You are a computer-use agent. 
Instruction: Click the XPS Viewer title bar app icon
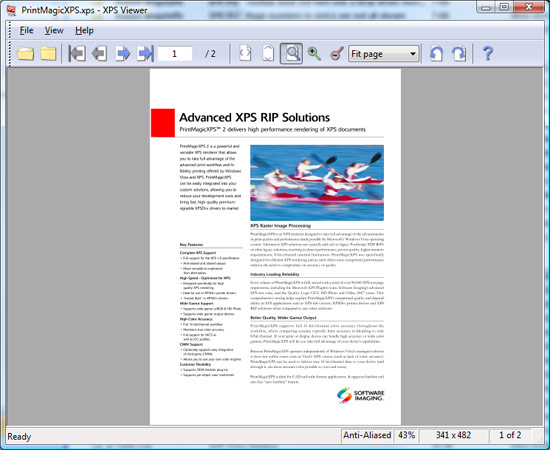click(x=12, y=10)
